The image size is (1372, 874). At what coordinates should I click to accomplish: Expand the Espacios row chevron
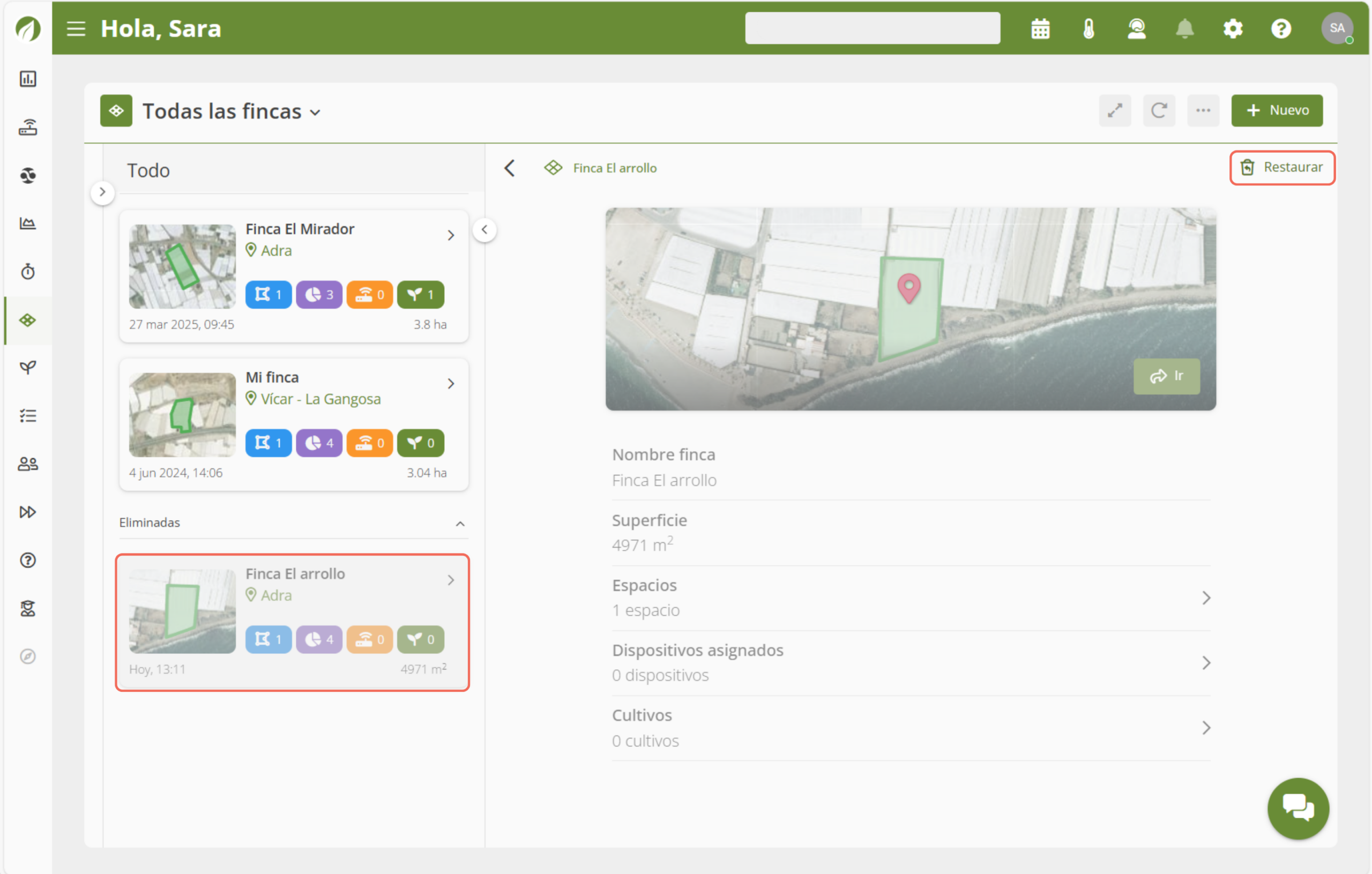coord(1206,597)
